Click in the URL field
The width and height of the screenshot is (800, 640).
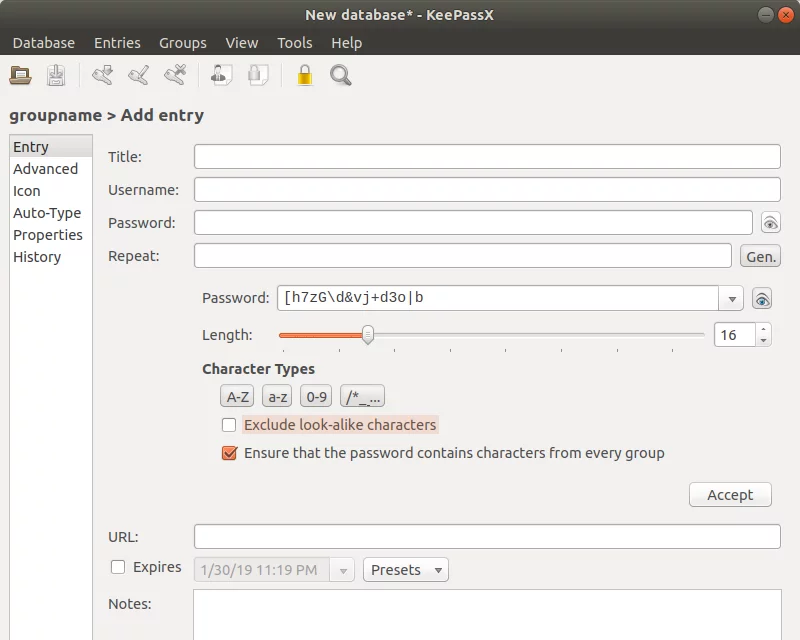point(487,536)
